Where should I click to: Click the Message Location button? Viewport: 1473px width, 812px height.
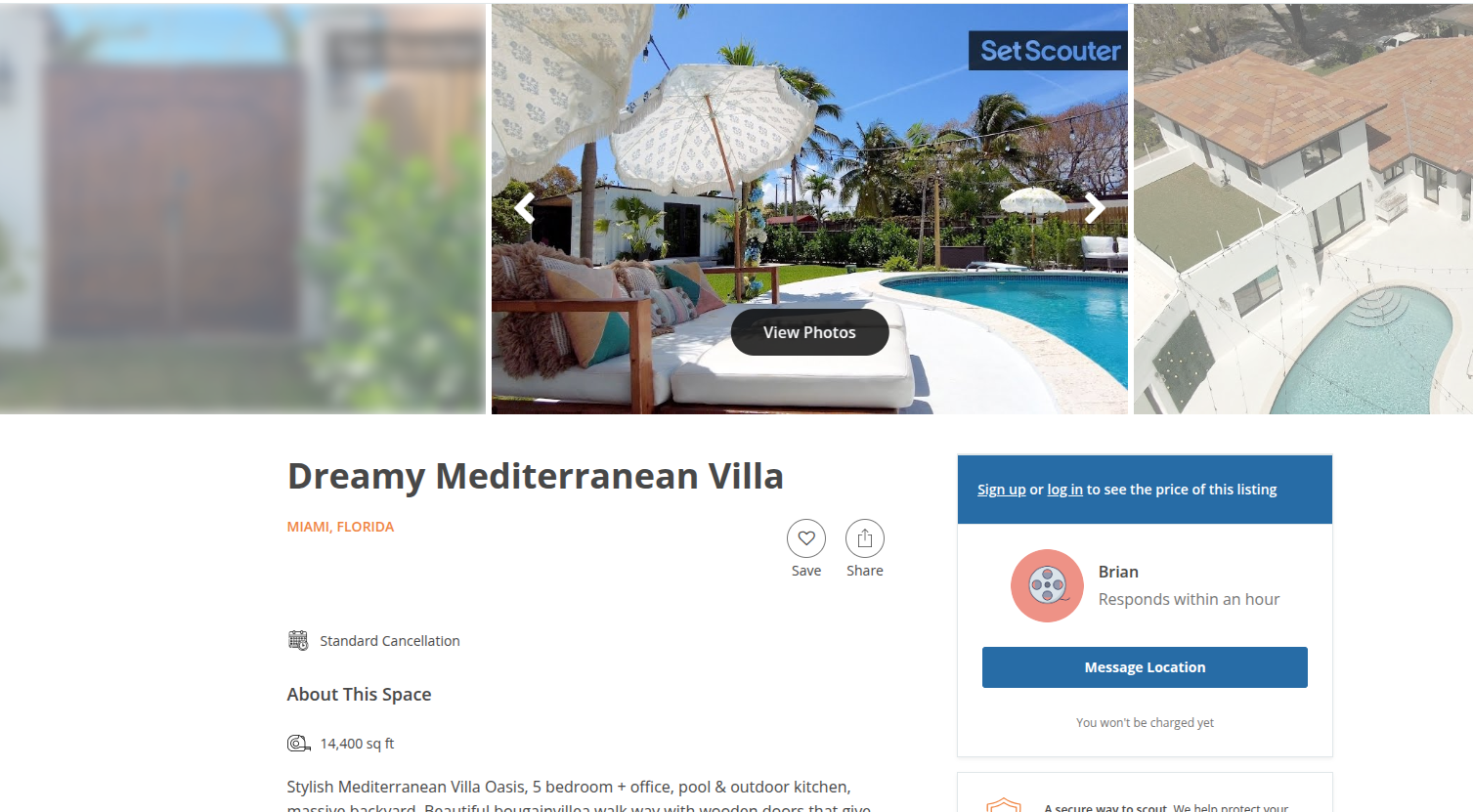[1145, 667]
